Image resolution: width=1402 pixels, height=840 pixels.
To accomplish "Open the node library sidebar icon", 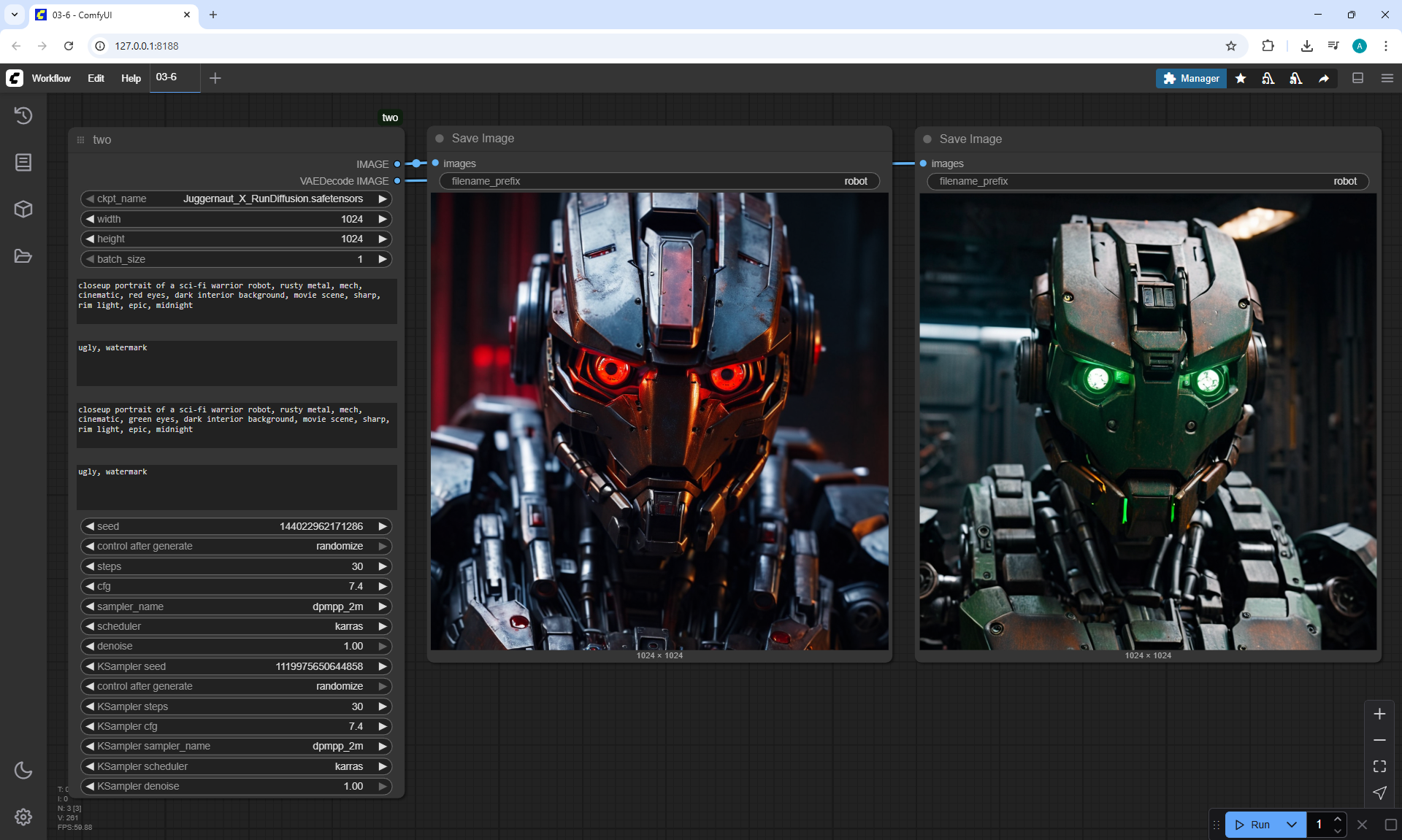I will click(x=23, y=162).
